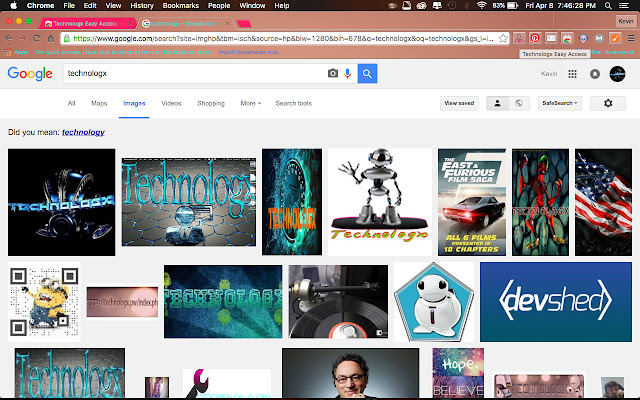Screen dimensions: 640x400
Task: Open Wi-Fi status menu
Action: [x=482, y=5]
